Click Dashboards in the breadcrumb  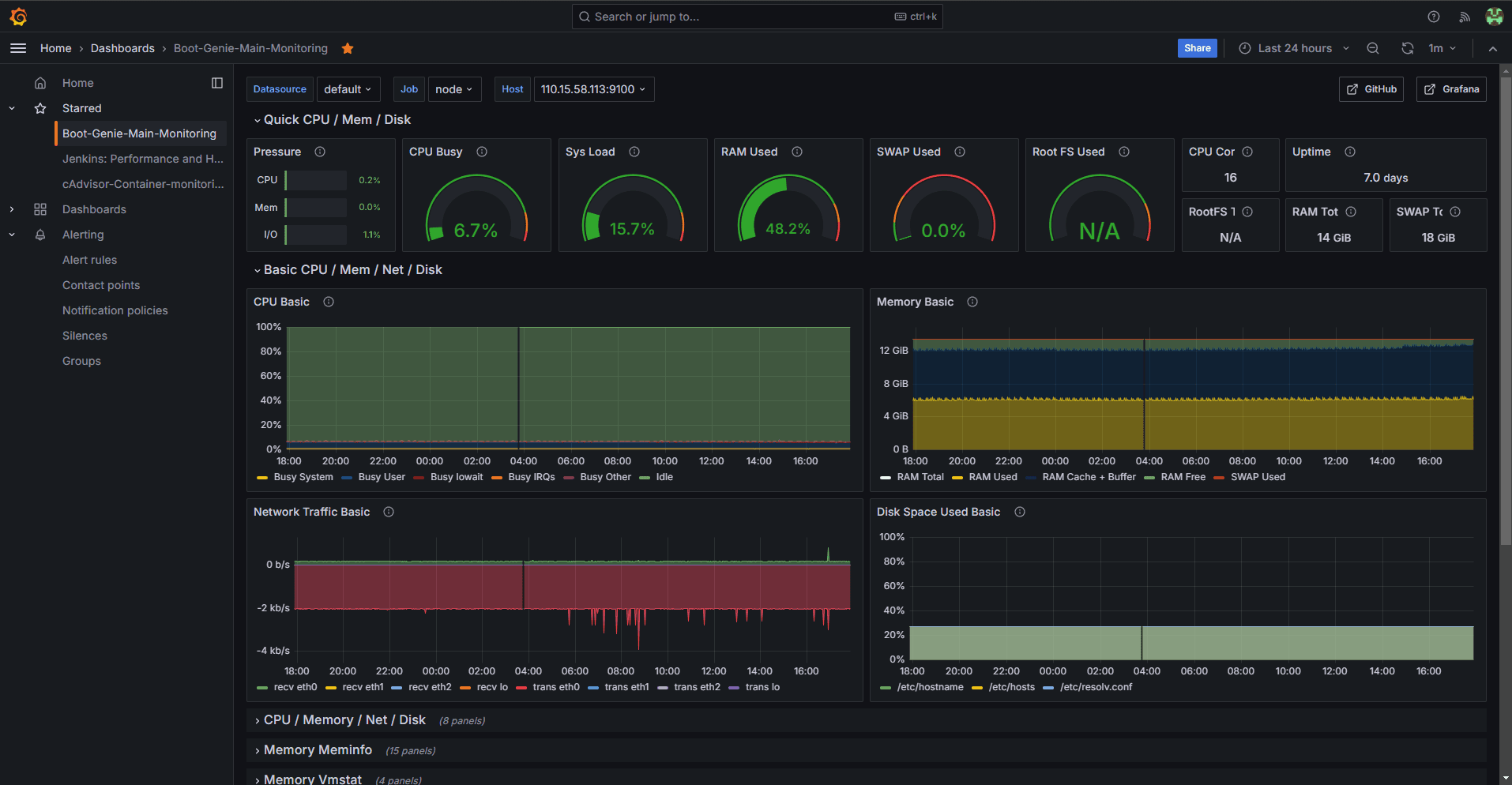point(122,48)
